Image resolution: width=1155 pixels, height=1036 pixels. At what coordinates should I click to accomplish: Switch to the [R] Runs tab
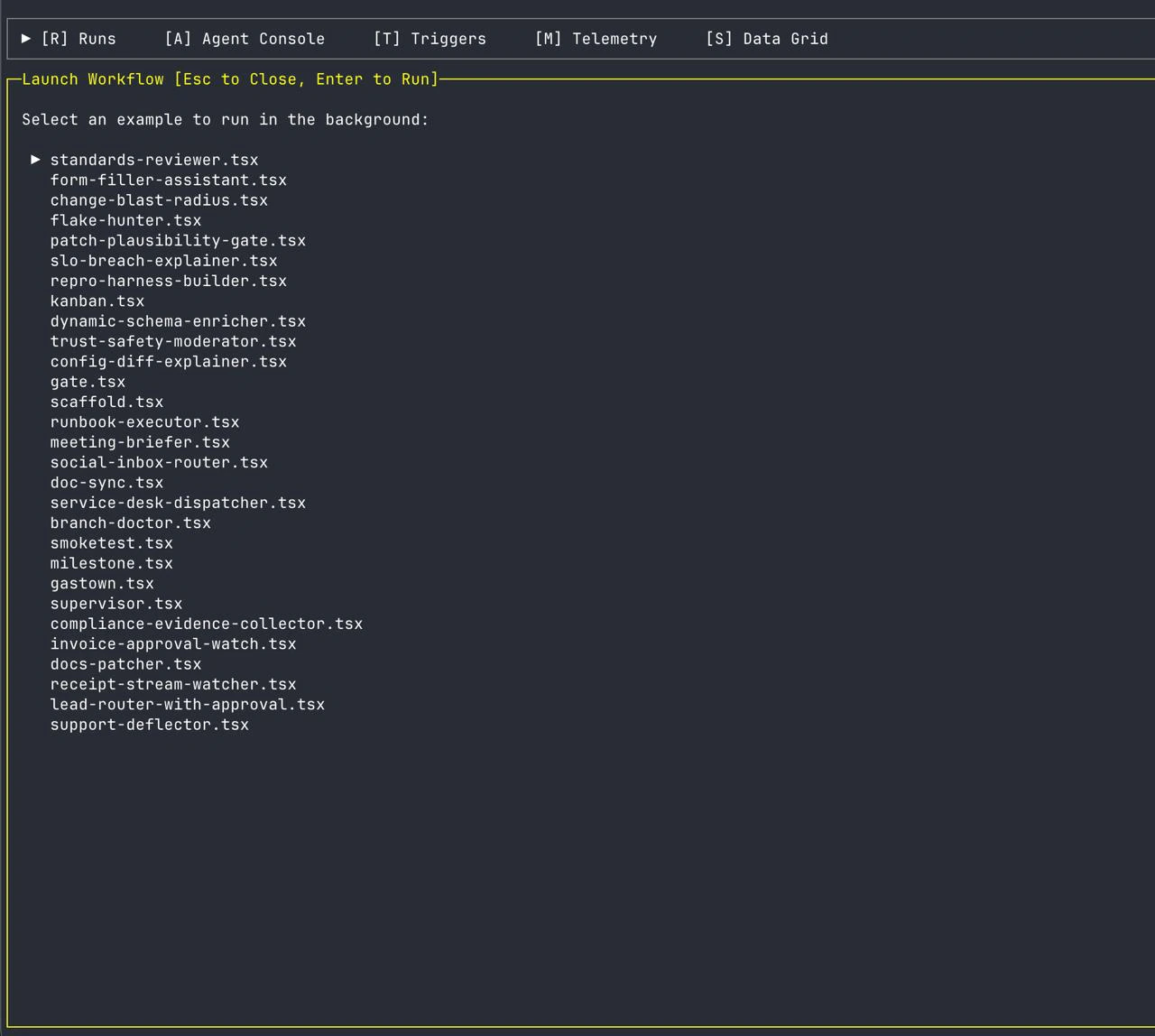point(79,38)
